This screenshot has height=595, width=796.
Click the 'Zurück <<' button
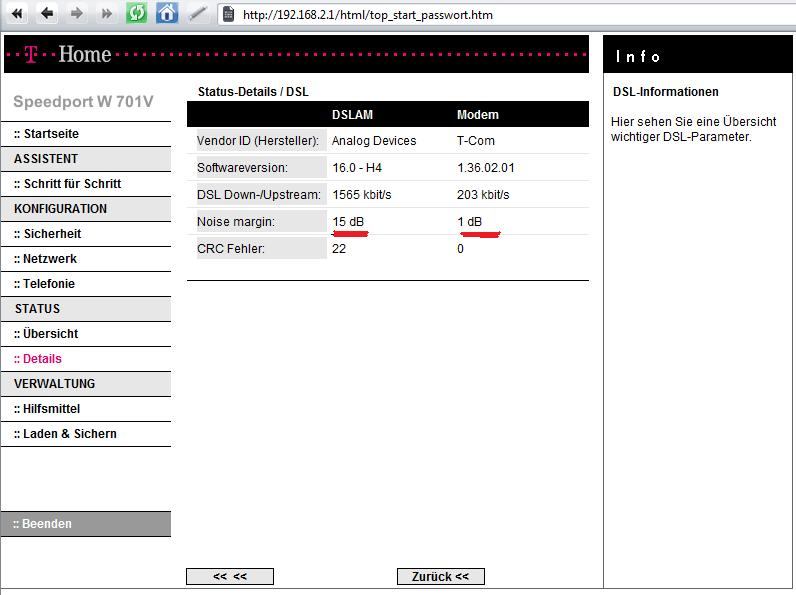tap(441, 577)
